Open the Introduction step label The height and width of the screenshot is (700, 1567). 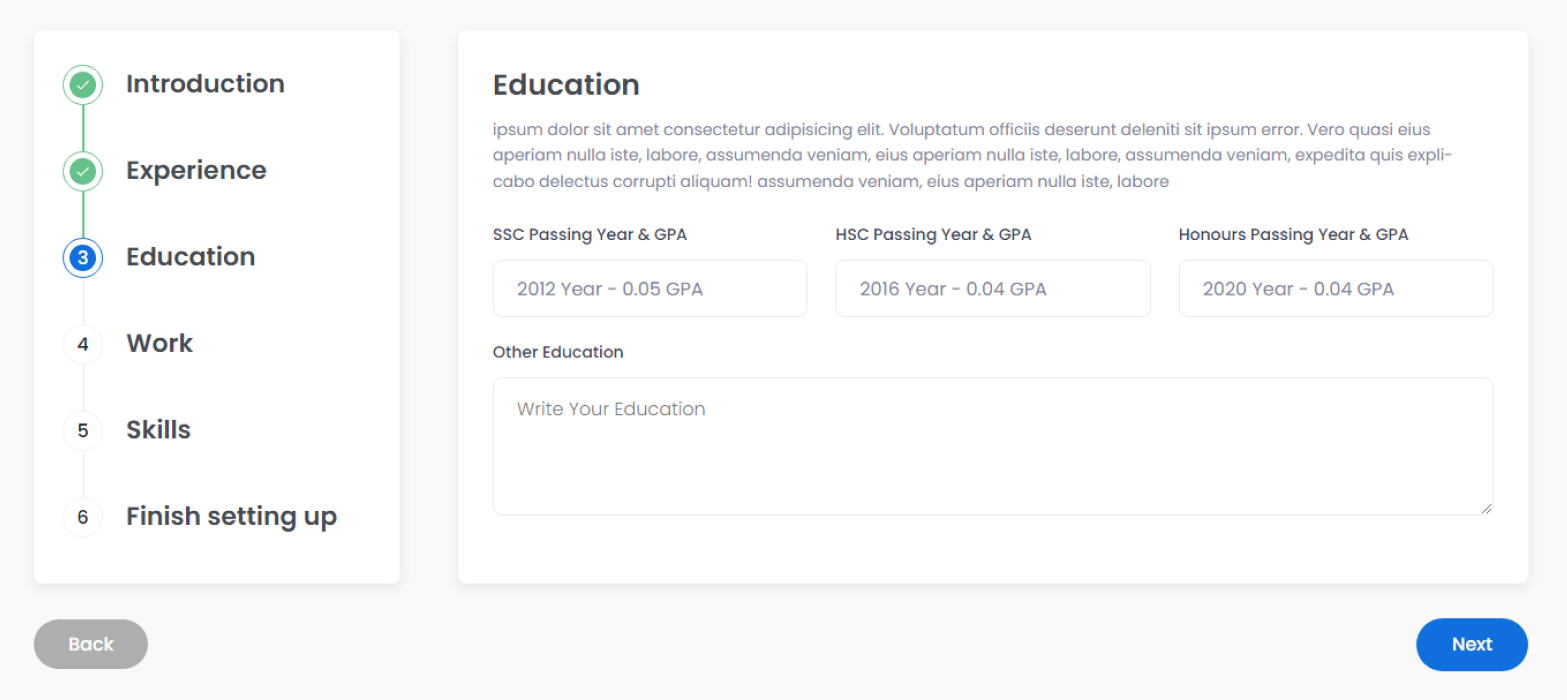pyautogui.click(x=205, y=84)
